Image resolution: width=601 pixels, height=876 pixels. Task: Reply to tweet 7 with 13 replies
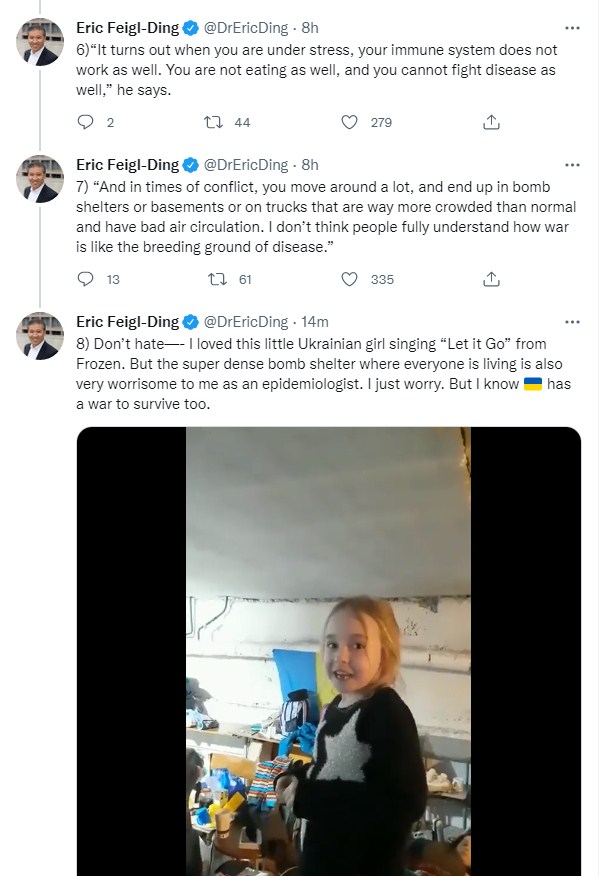[85, 279]
